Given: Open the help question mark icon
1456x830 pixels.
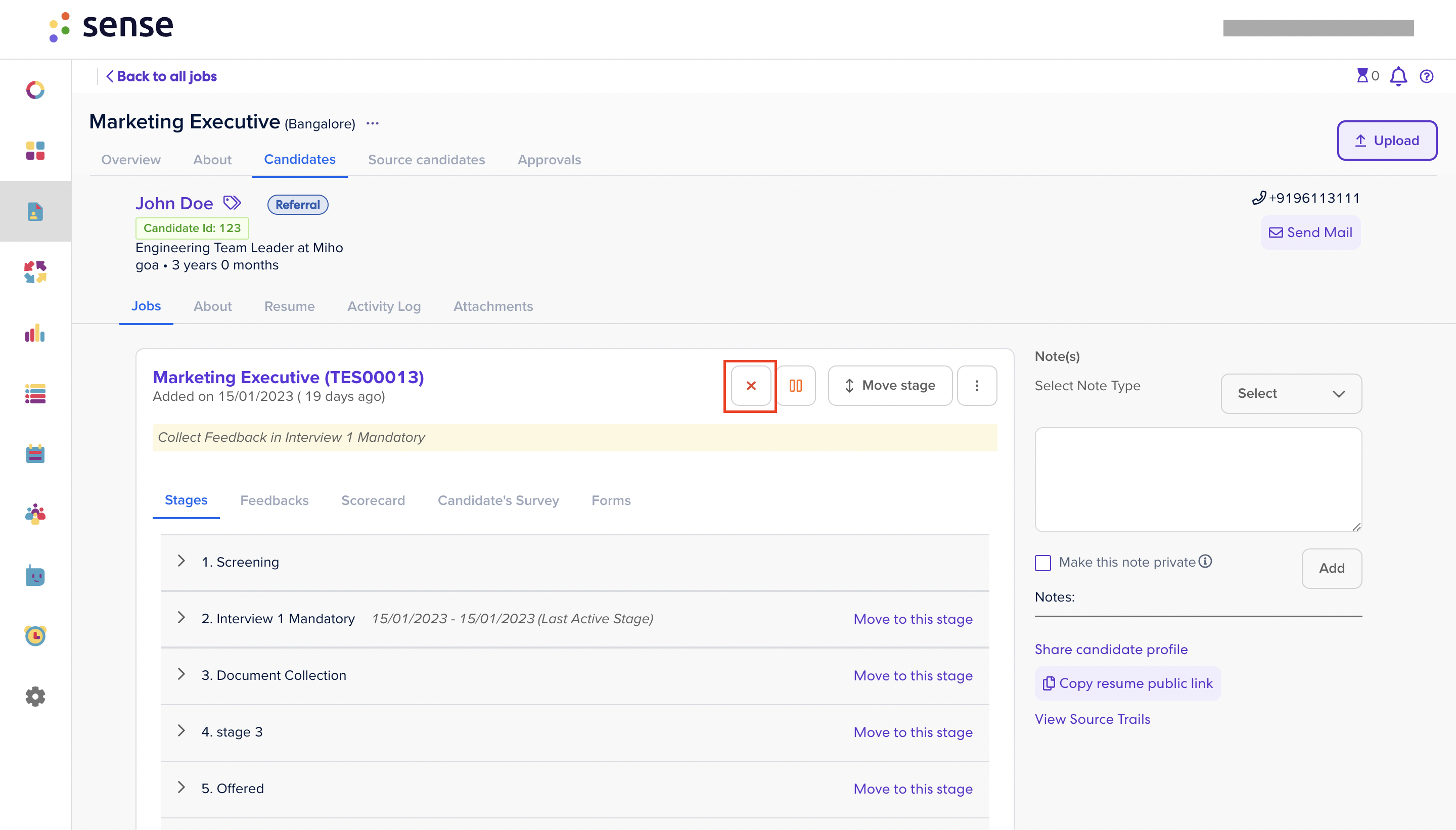Looking at the screenshot, I should click(x=1426, y=76).
